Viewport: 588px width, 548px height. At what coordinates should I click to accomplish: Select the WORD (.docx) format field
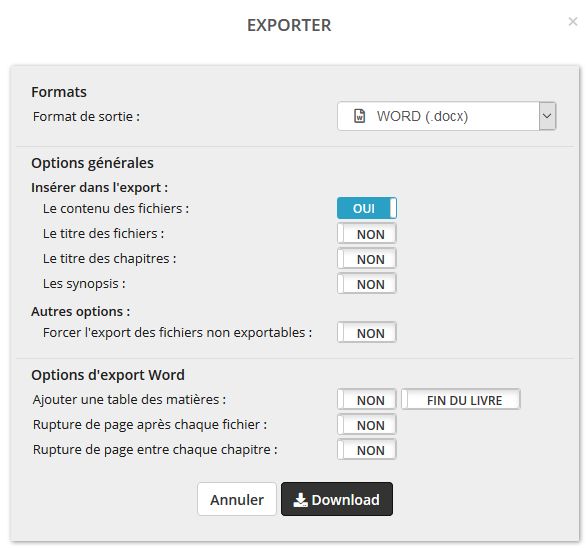(446, 116)
